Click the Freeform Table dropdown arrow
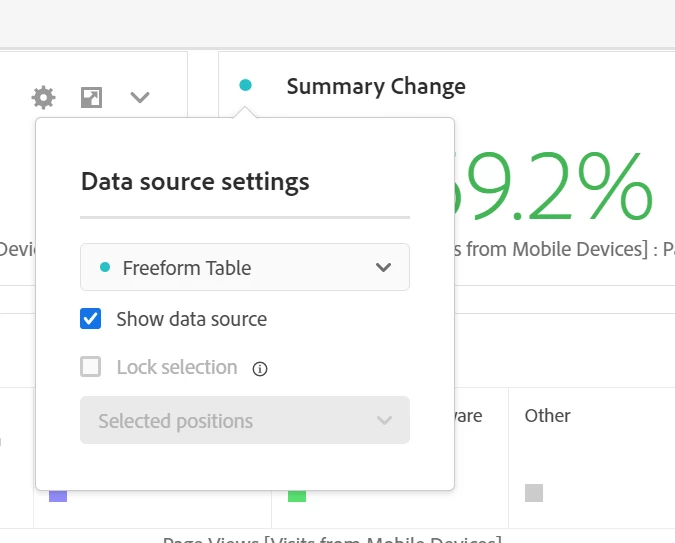Viewport: 675px width, 543px height. (383, 267)
